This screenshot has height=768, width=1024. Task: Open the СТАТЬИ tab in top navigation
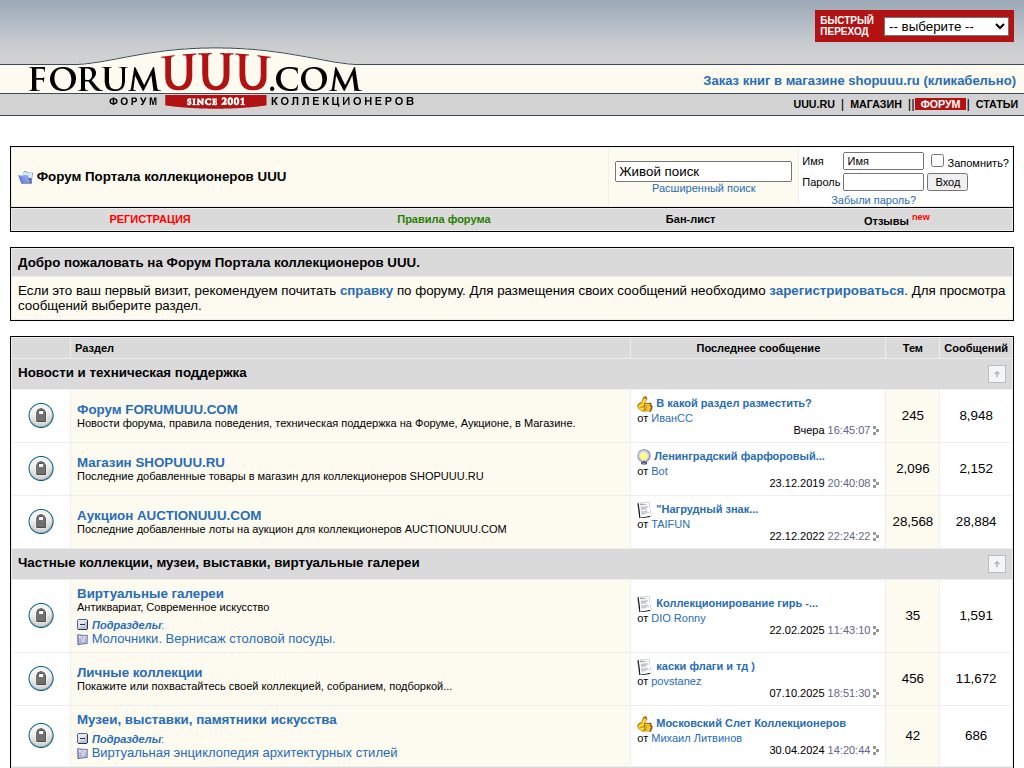(996, 104)
